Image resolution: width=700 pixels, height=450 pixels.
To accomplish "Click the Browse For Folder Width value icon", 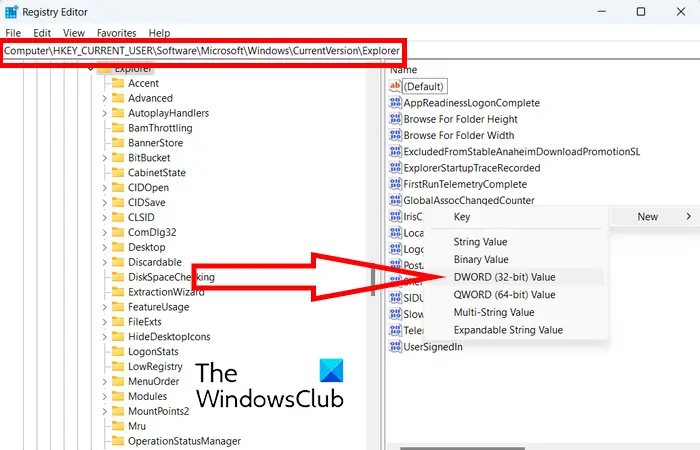I will (395, 135).
